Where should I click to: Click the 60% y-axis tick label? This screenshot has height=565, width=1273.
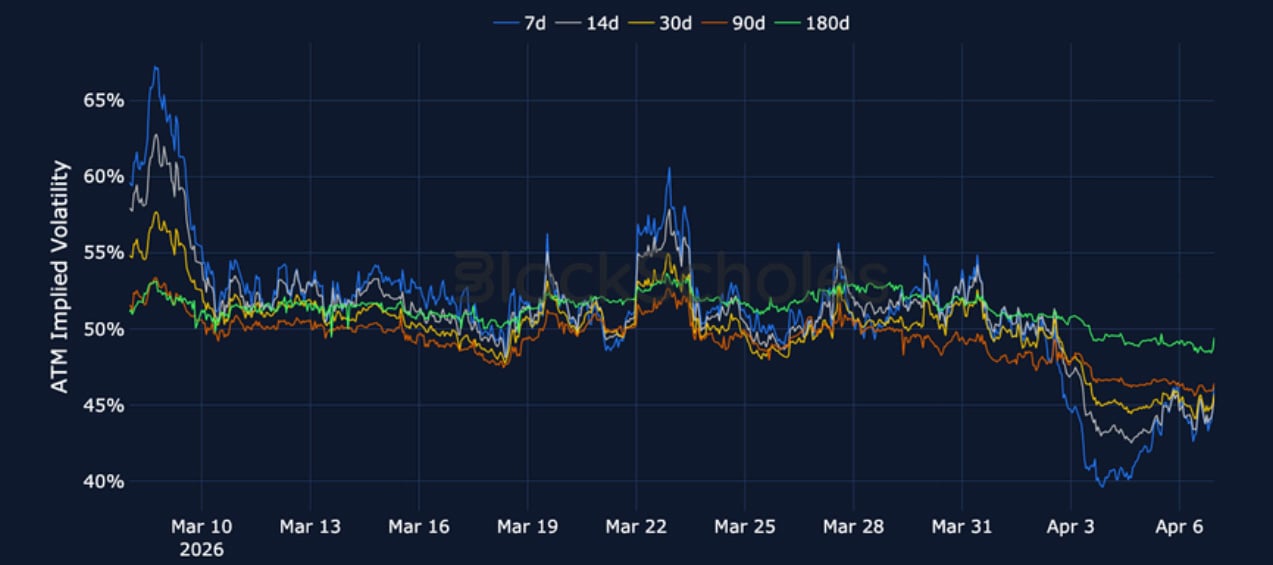tap(103, 177)
